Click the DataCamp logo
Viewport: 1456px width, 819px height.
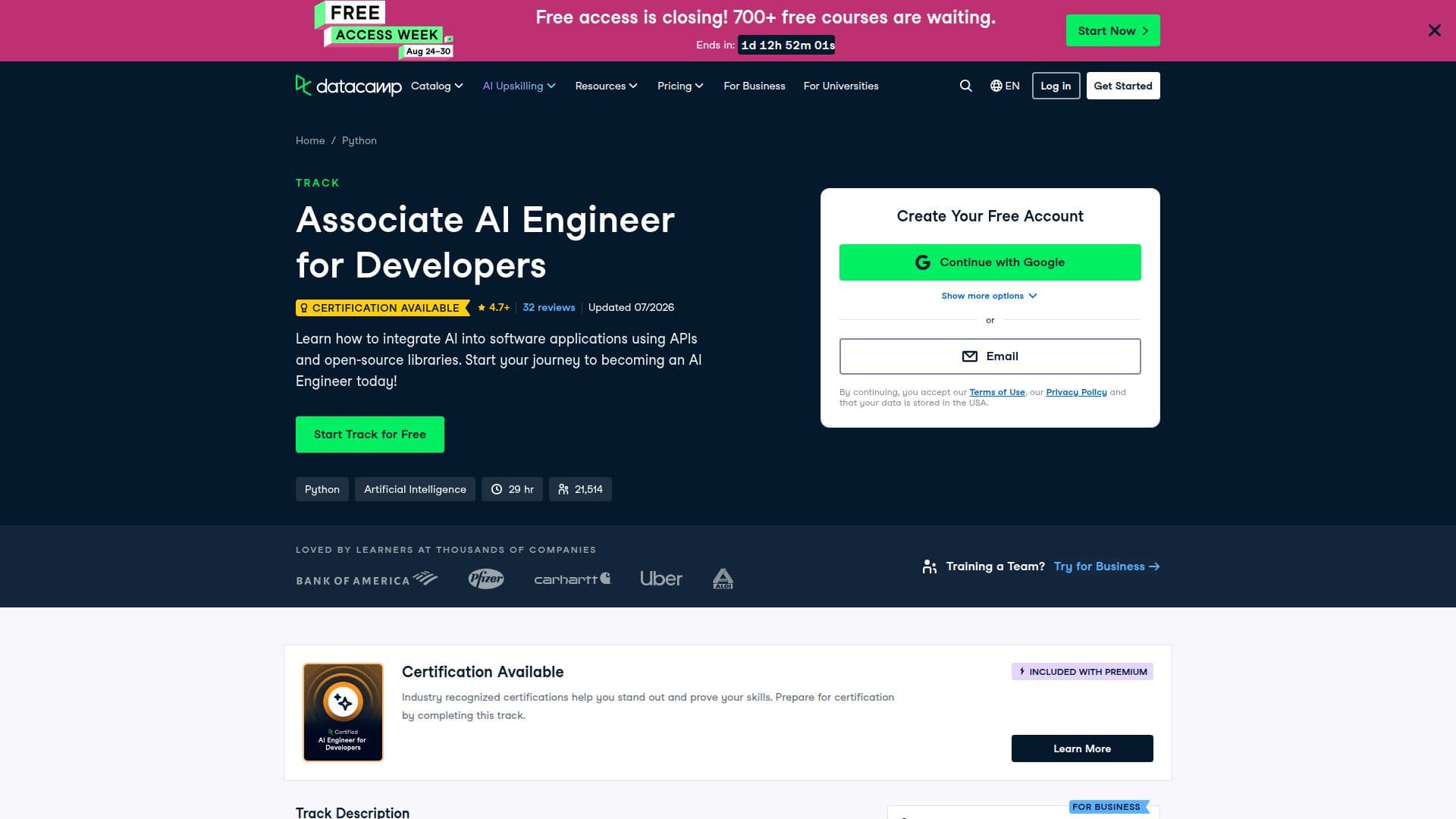348,86
